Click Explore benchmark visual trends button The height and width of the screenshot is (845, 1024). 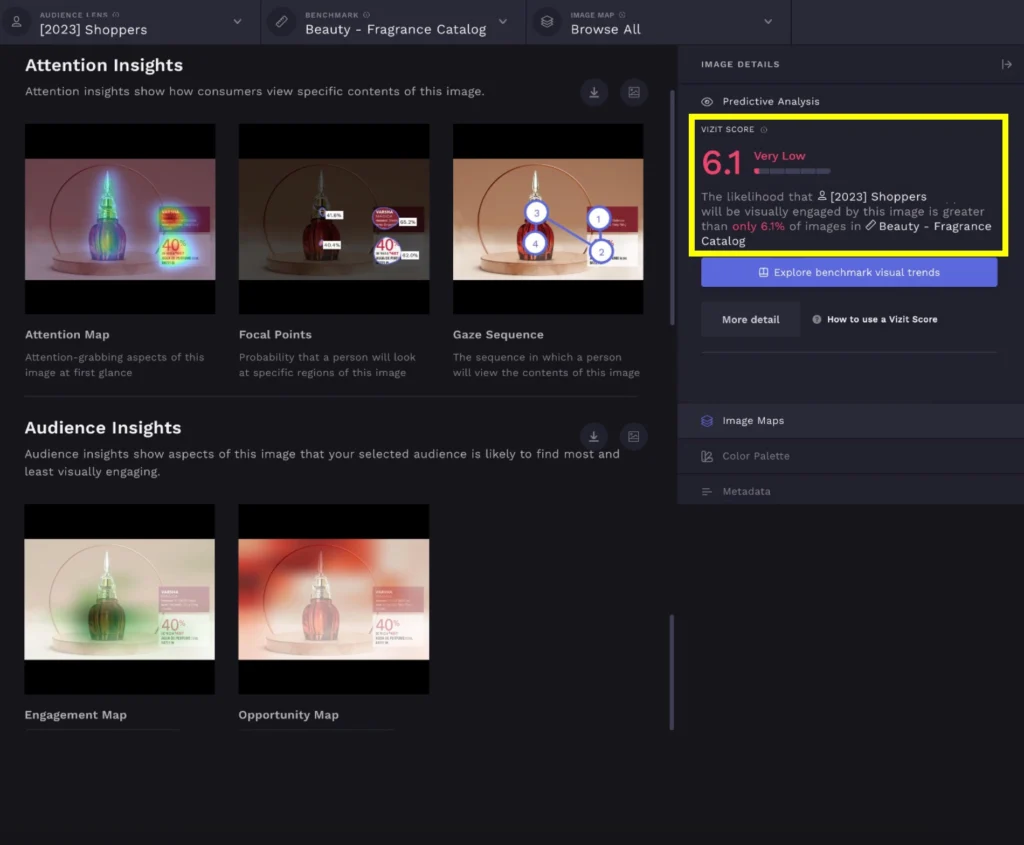[849, 272]
